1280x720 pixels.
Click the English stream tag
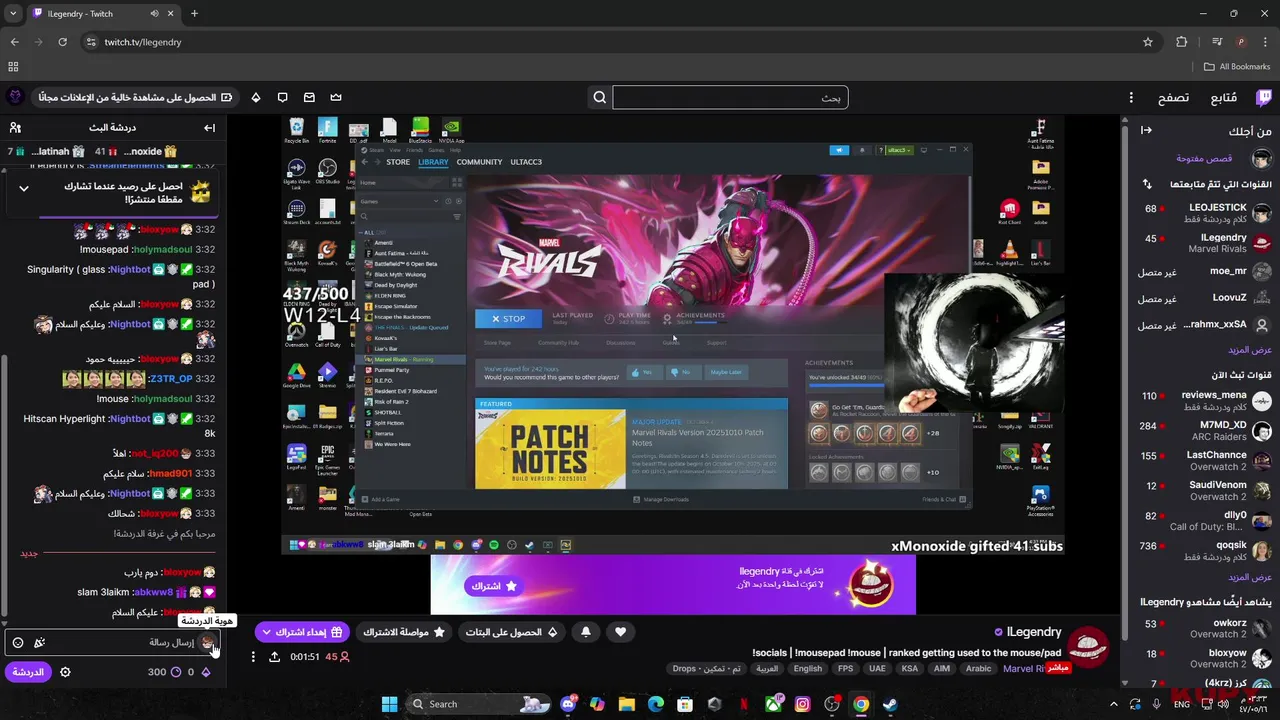tap(807, 669)
